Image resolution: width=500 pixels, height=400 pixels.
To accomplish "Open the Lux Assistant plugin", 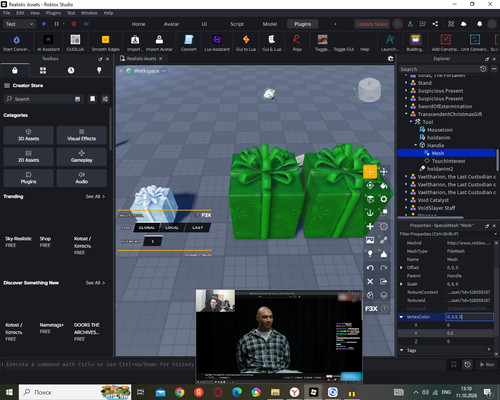I will [217, 43].
